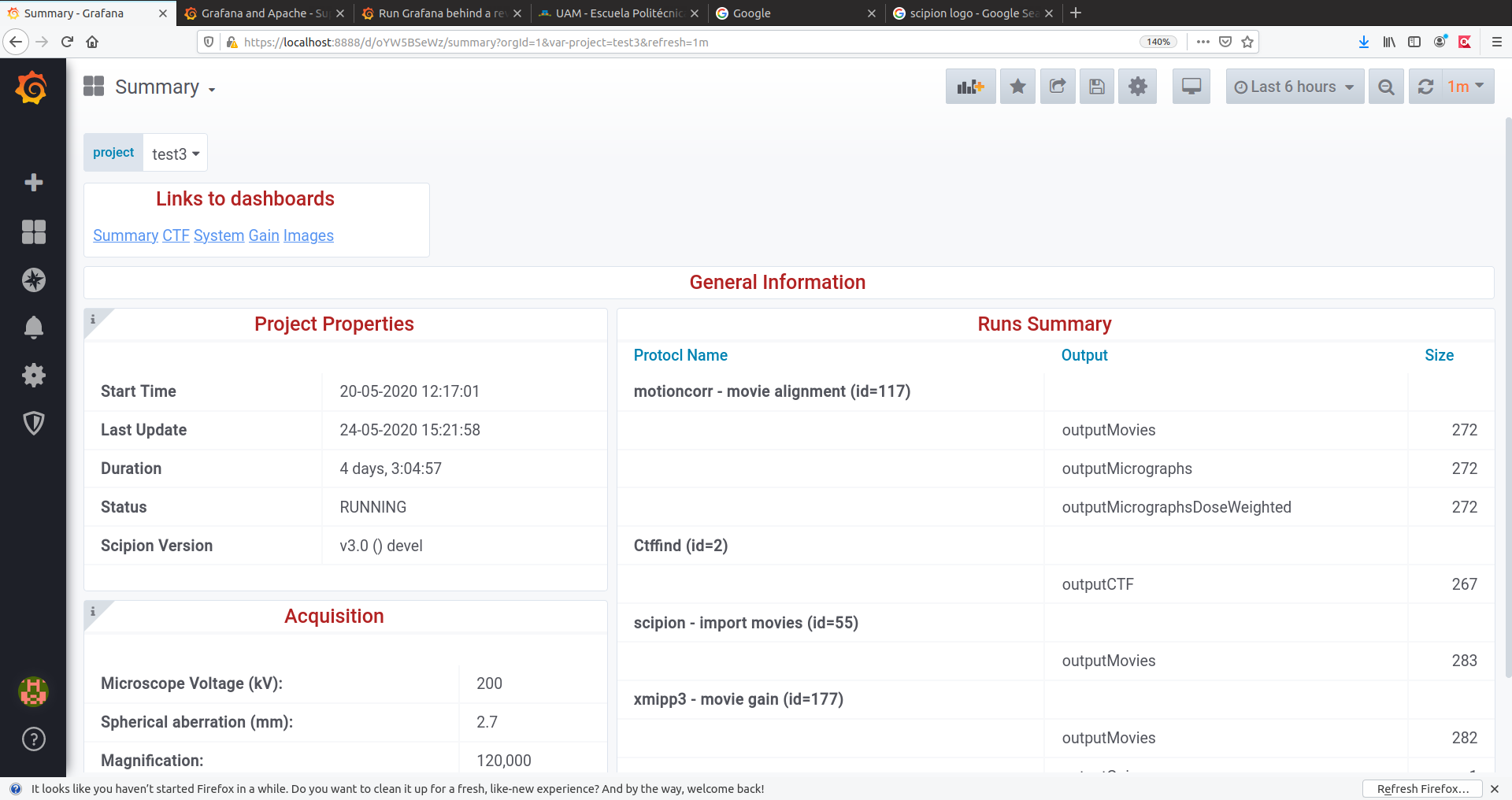Reload the page in Firefox
Viewport: 1512px width, 800px height.
pos(67,42)
